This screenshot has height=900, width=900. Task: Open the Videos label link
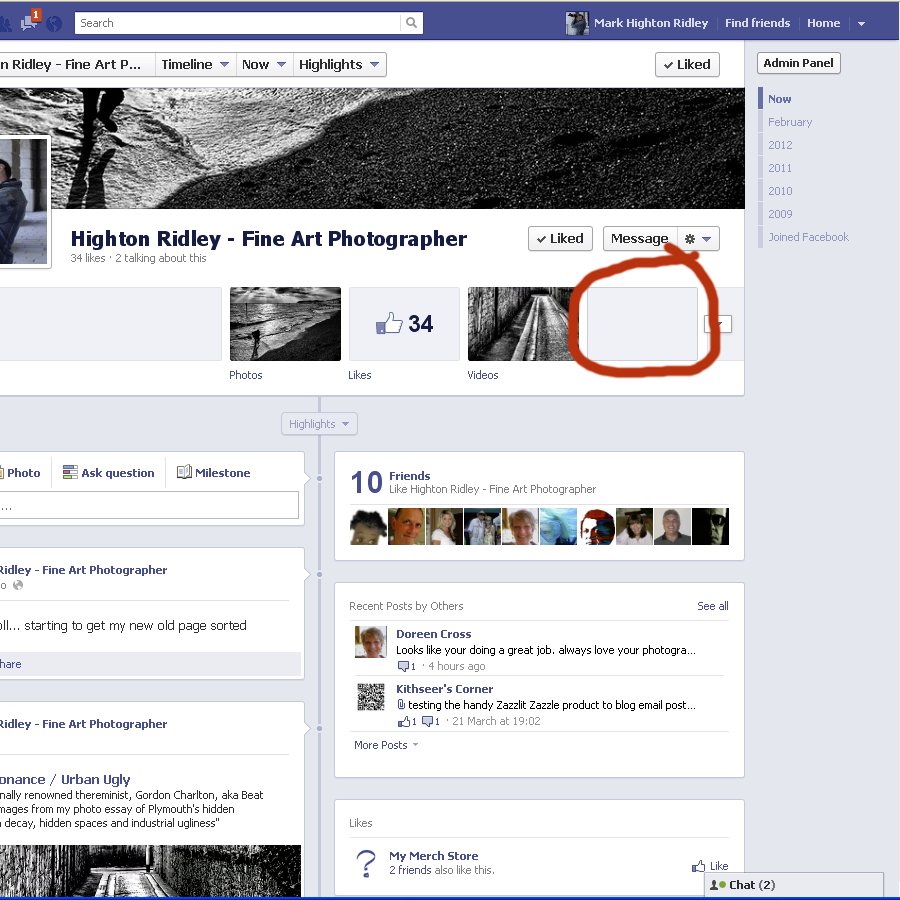pos(483,375)
